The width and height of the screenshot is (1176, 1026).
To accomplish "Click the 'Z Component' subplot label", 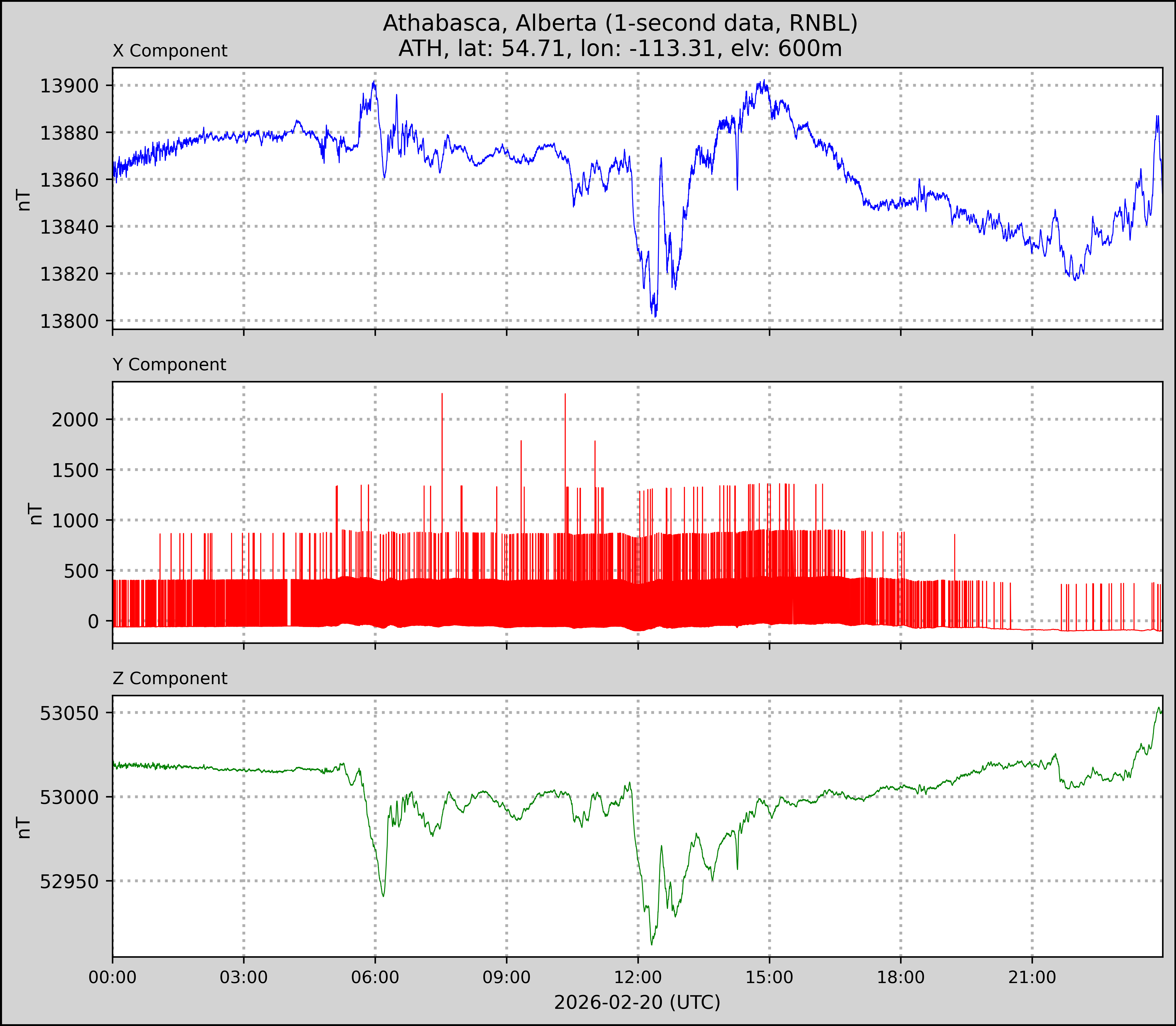I will tap(170, 679).
